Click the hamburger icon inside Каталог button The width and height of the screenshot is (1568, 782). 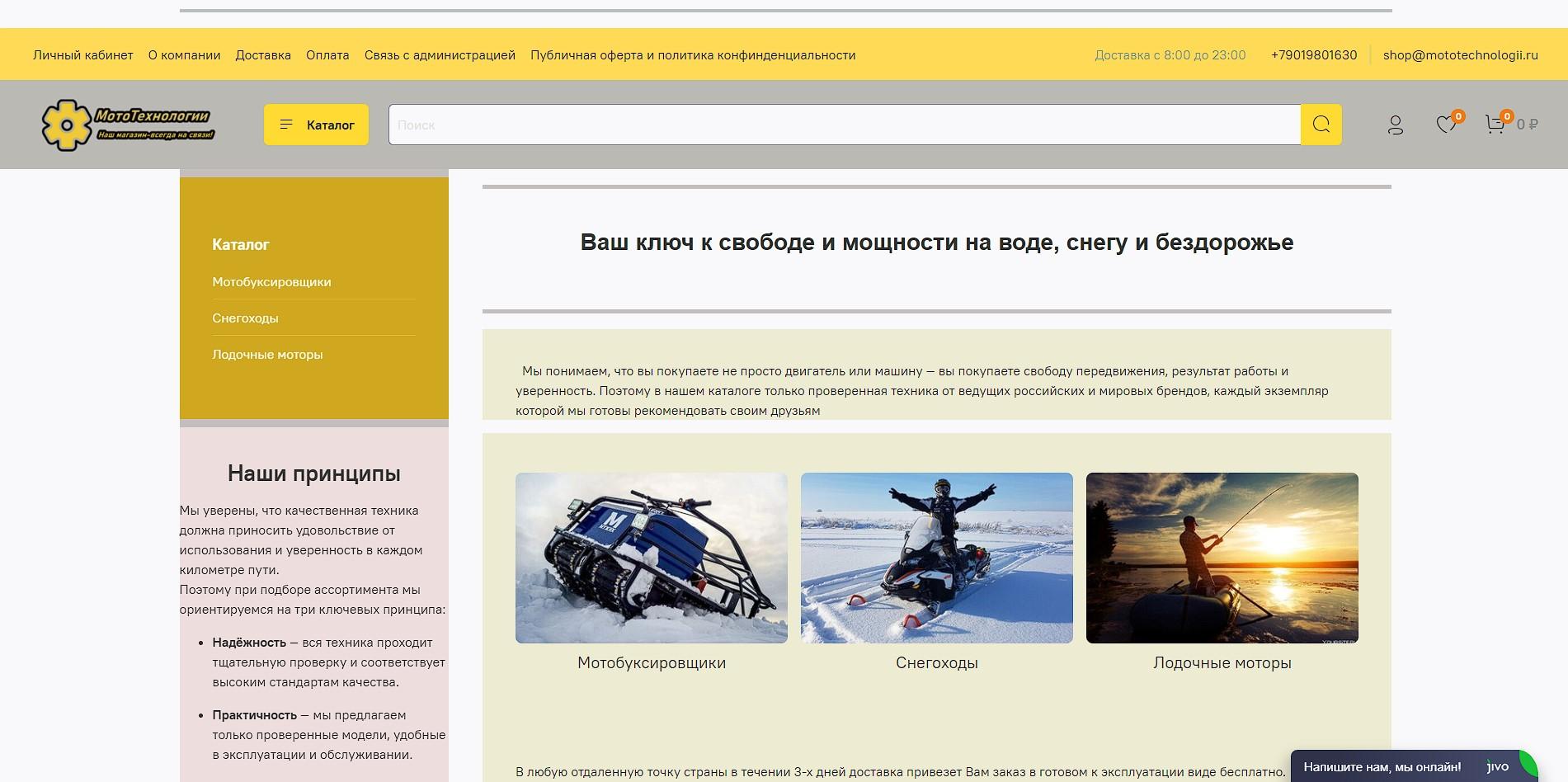click(x=286, y=125)
